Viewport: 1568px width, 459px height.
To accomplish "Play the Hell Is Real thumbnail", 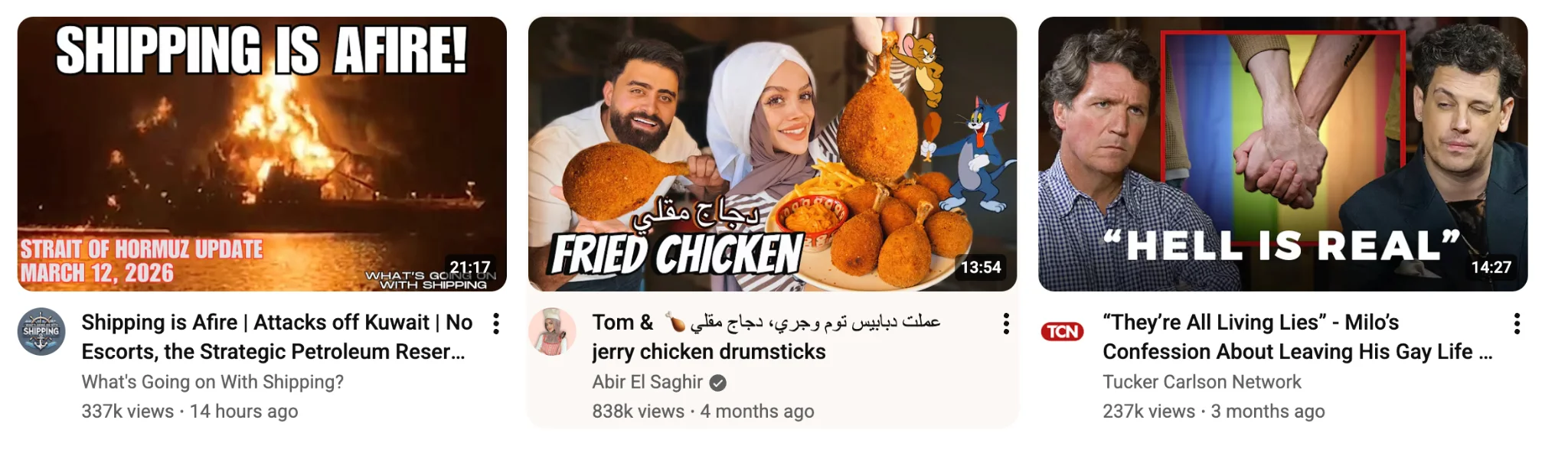I will pyautogui.click(x=1283, y=154).
